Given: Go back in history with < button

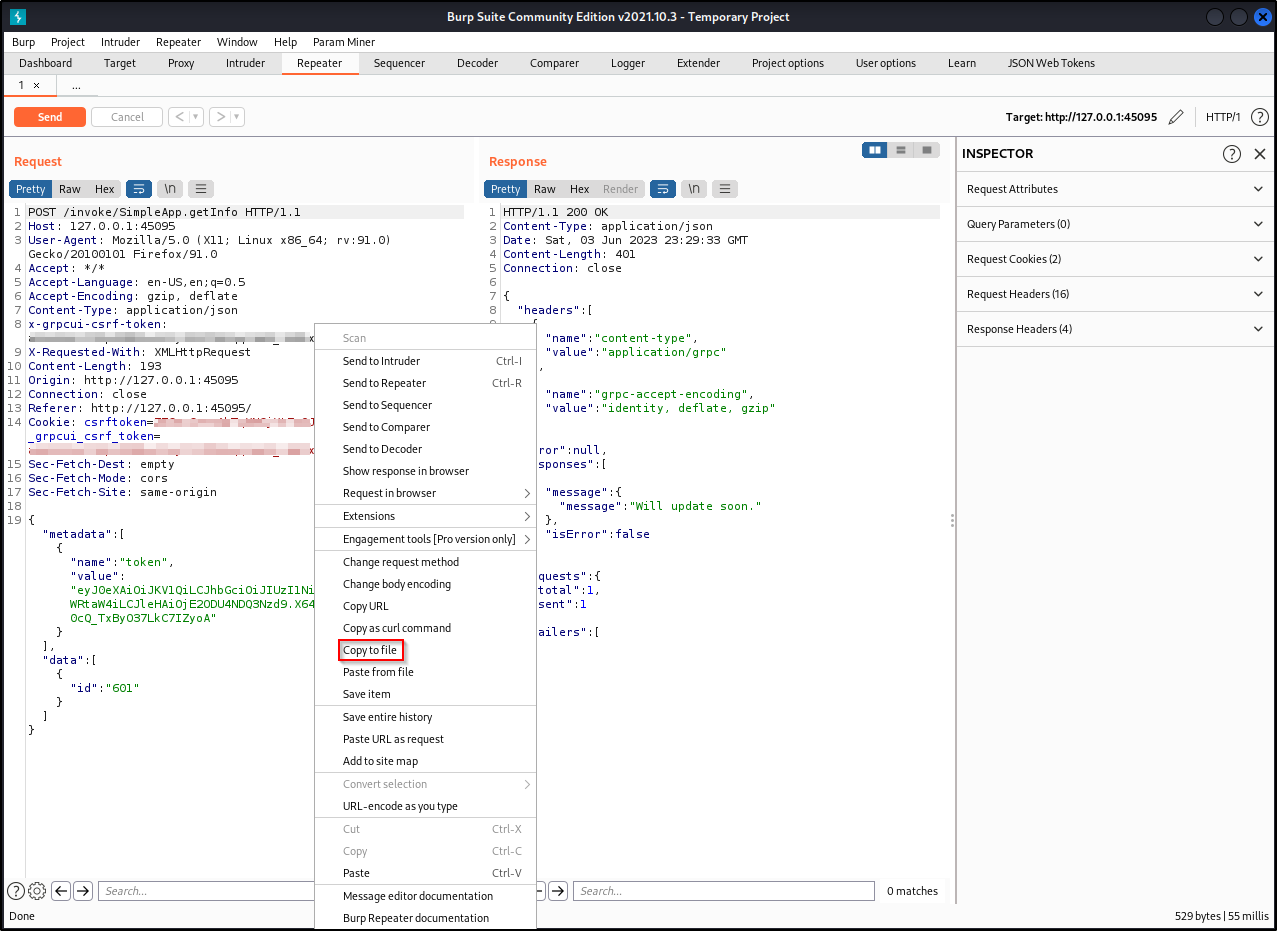Looking at the screenshot, I should click(179, 117).
